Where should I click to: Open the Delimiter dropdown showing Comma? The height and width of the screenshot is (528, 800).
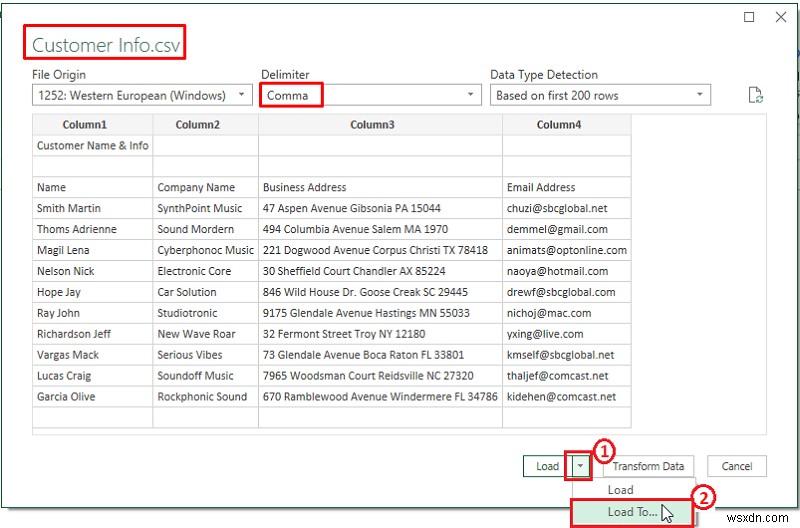click(371, 95)
